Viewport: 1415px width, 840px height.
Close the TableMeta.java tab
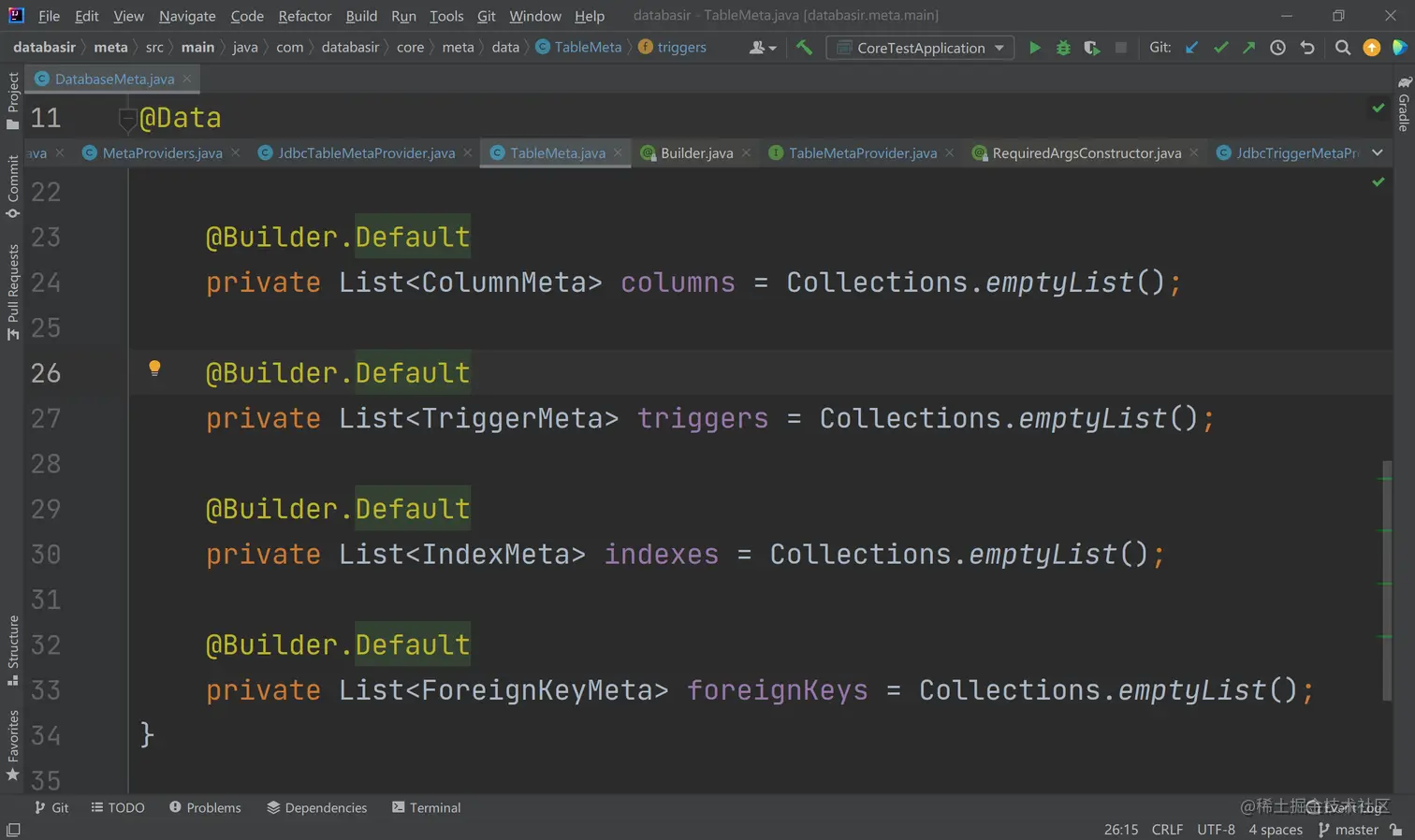pos(618,152)
